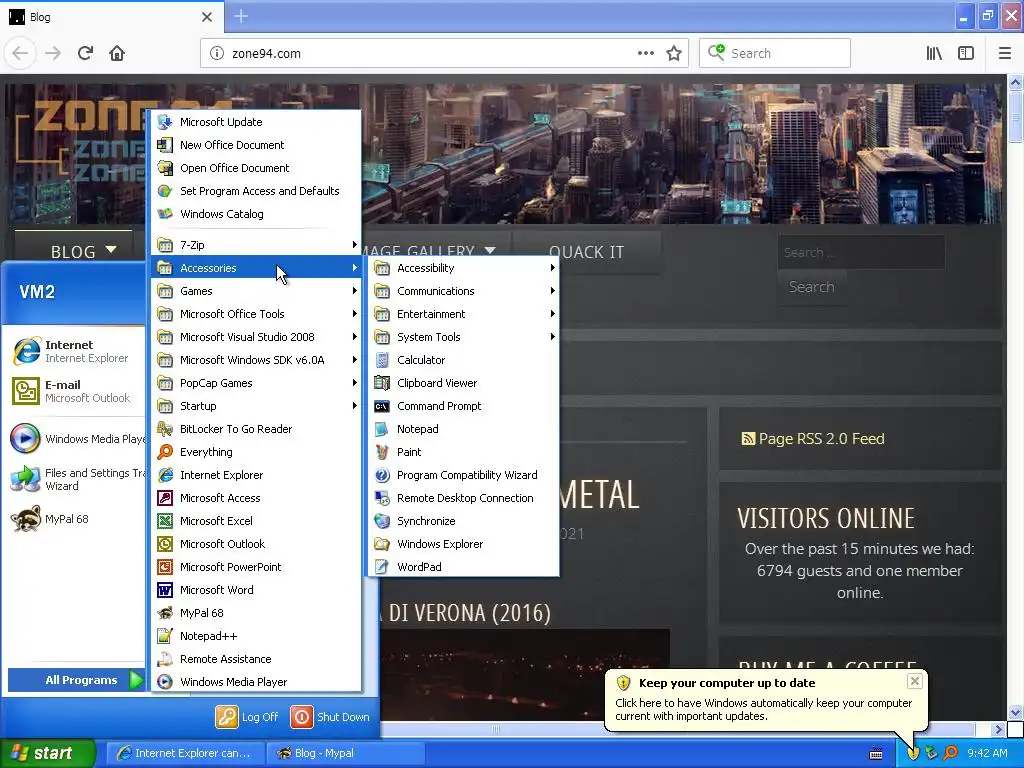Click the zone94.com address bar

(x=431, y=53)
